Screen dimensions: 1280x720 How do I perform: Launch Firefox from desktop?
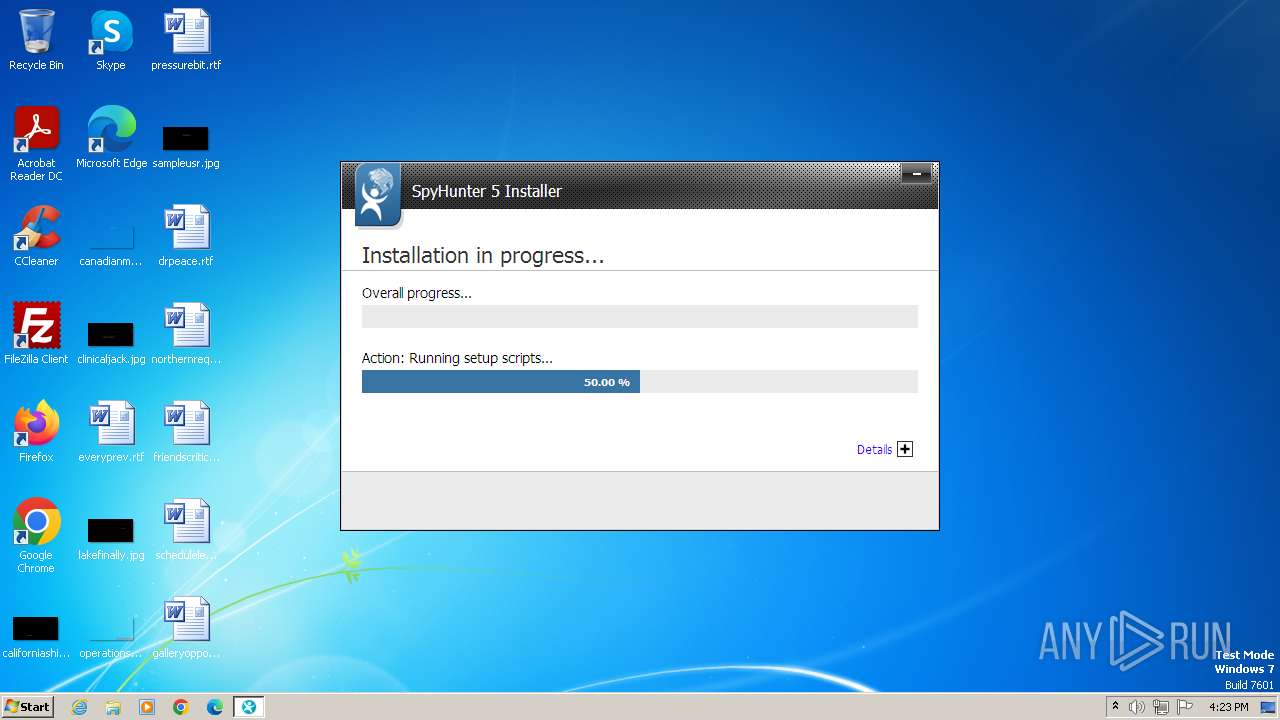36,432
